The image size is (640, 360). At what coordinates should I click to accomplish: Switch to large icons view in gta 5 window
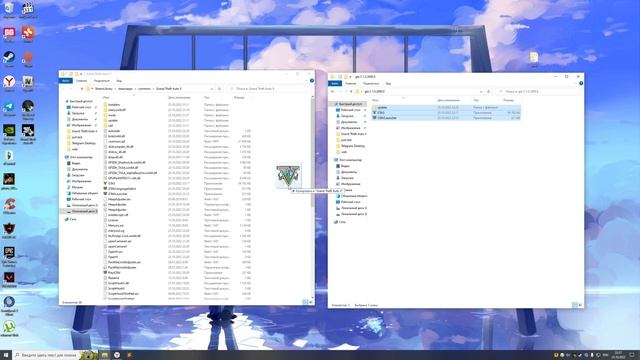(x=580, y=304)
